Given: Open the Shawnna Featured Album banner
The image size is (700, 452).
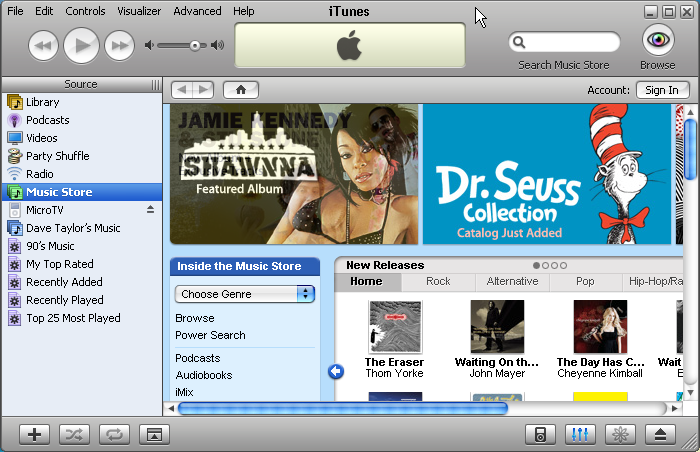Looking at the screenshot, I should click(x=294, y=174).
